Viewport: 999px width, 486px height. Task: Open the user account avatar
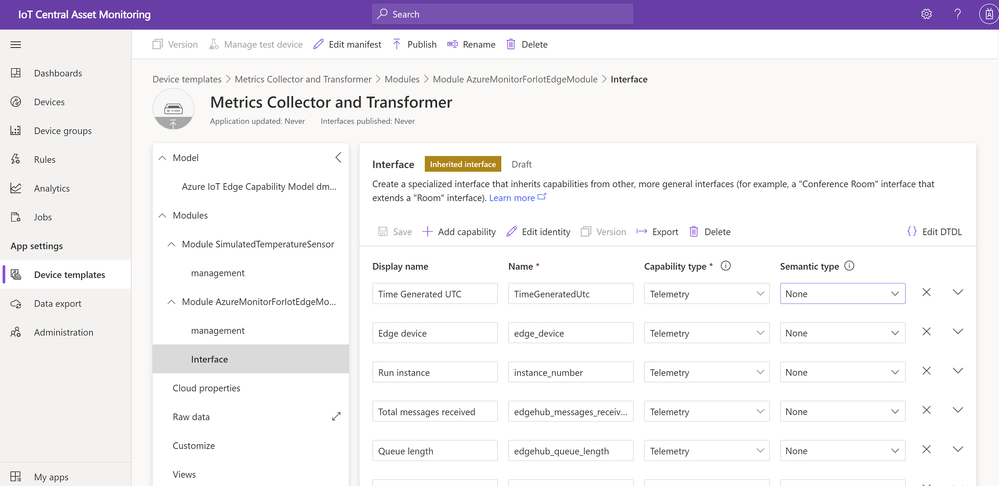click(988, 14)
